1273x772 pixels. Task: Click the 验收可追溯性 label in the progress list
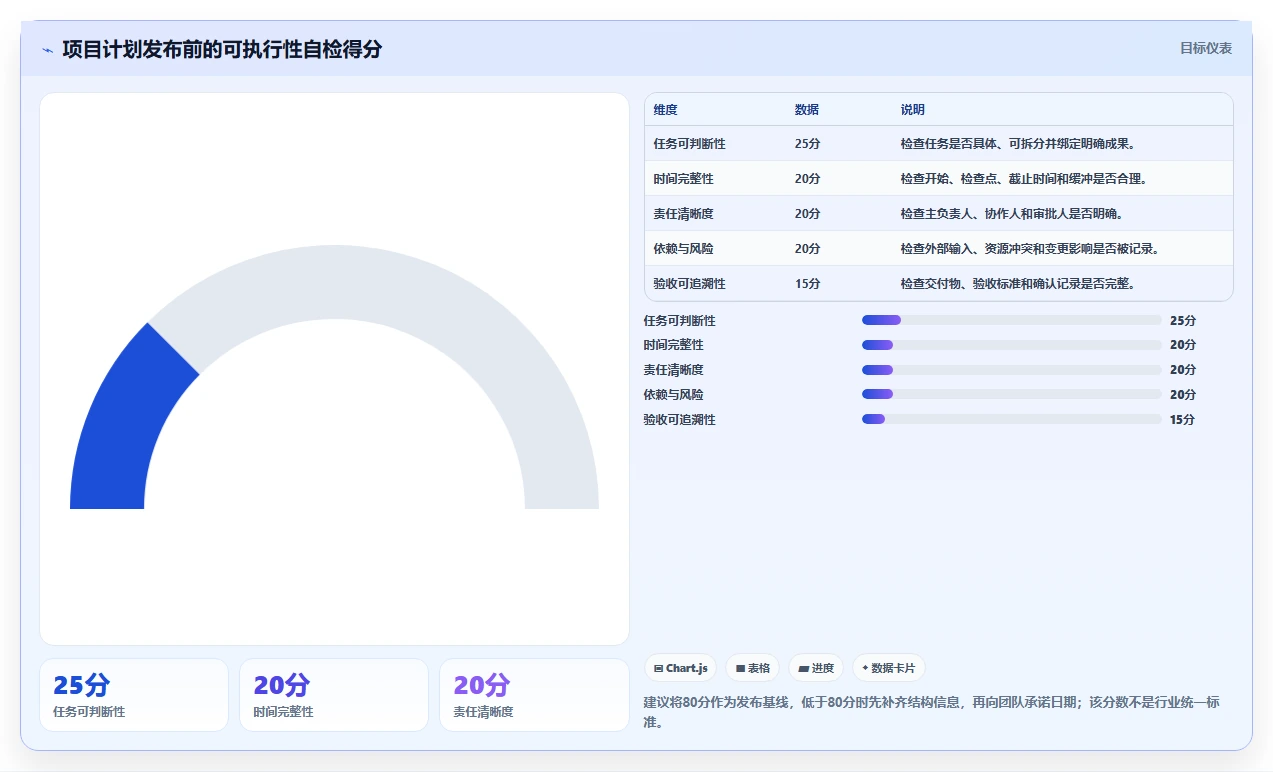[x=680, y=420]
